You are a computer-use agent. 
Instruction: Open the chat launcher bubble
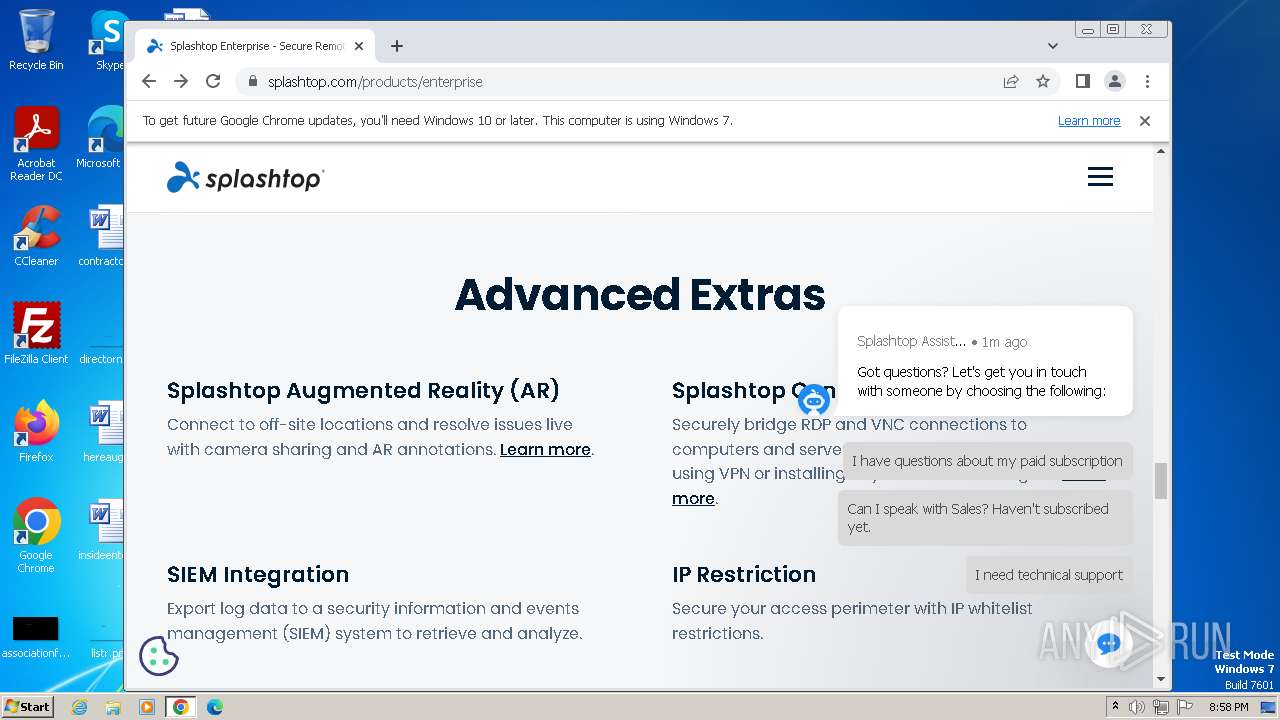(1107, 644)
